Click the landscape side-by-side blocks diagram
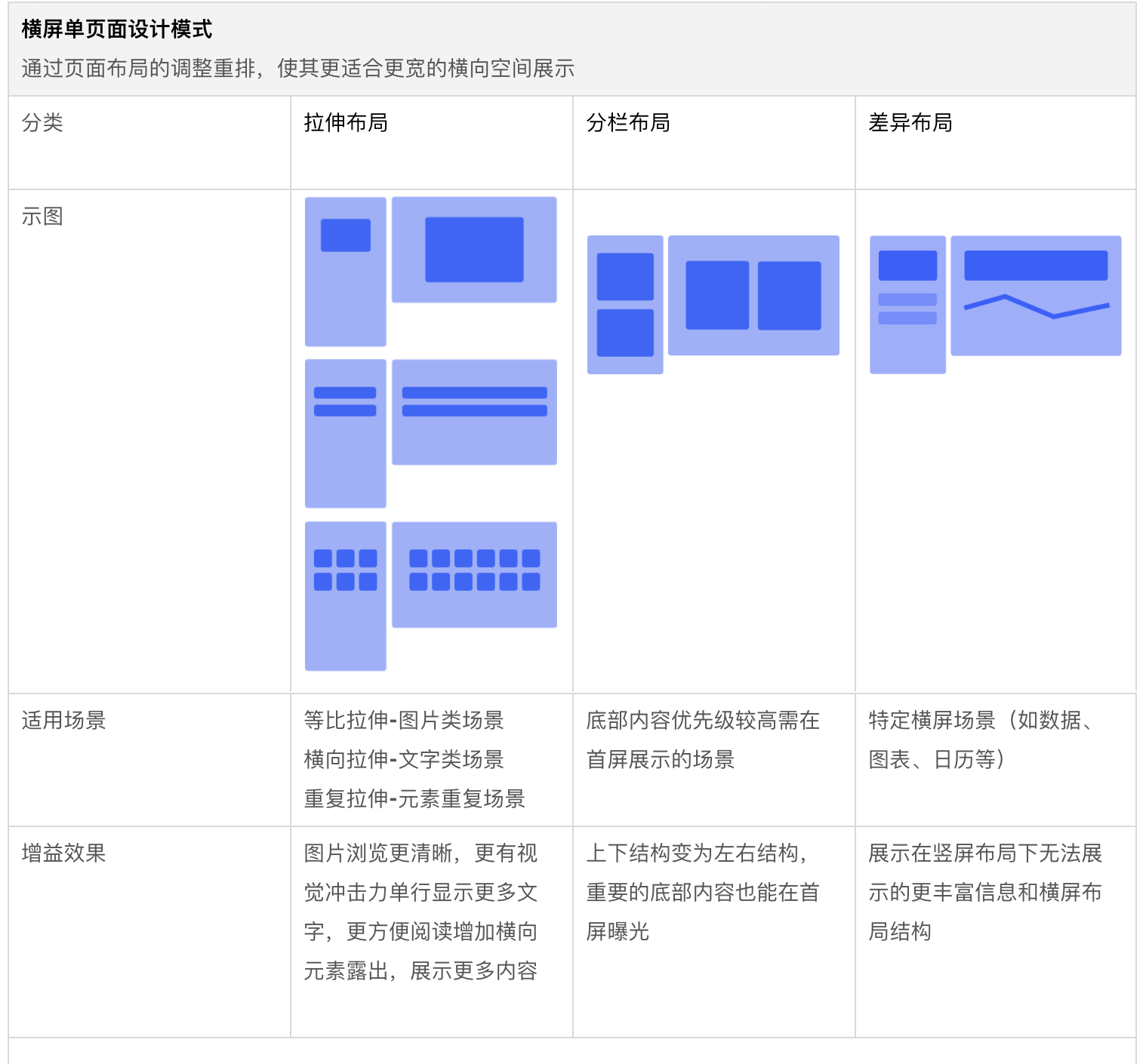This screenshot has height=1064, width=1146. click(x=753, y=295)
